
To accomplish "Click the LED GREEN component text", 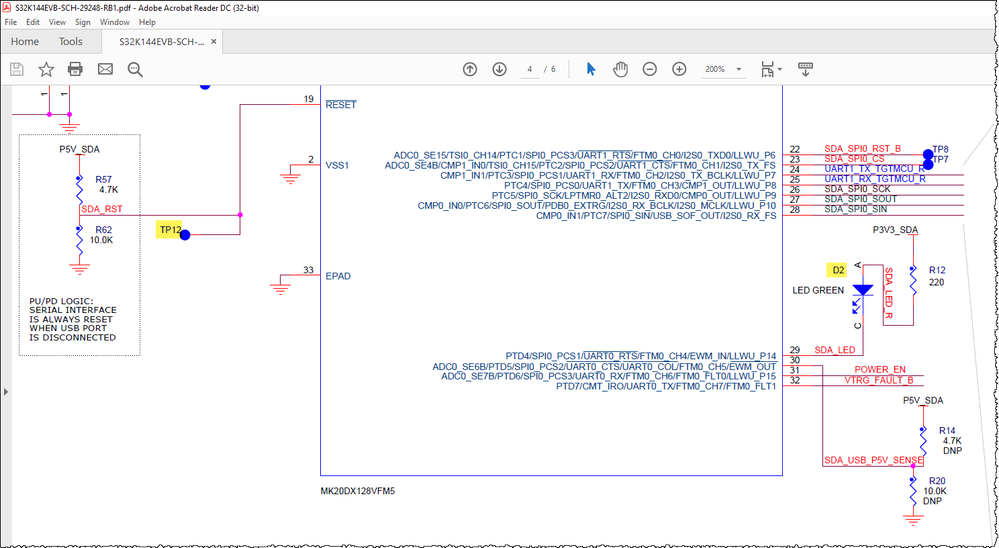I will pos(818,291).
